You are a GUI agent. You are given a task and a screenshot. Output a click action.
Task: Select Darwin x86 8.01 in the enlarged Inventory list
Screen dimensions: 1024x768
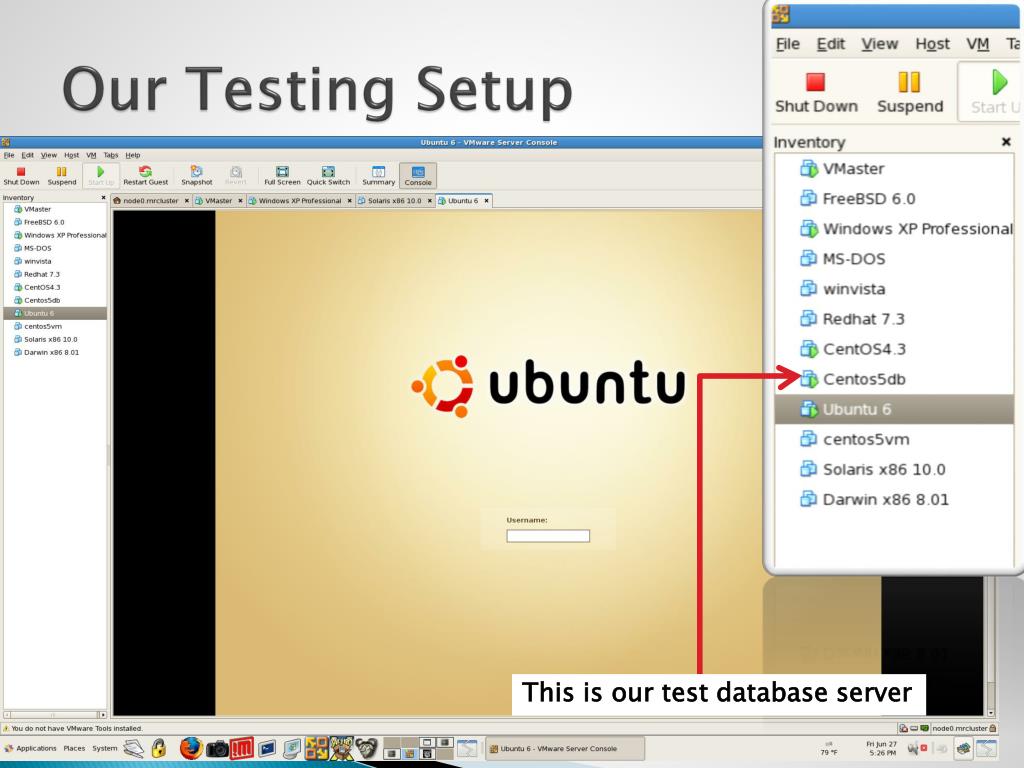(895, 499)
